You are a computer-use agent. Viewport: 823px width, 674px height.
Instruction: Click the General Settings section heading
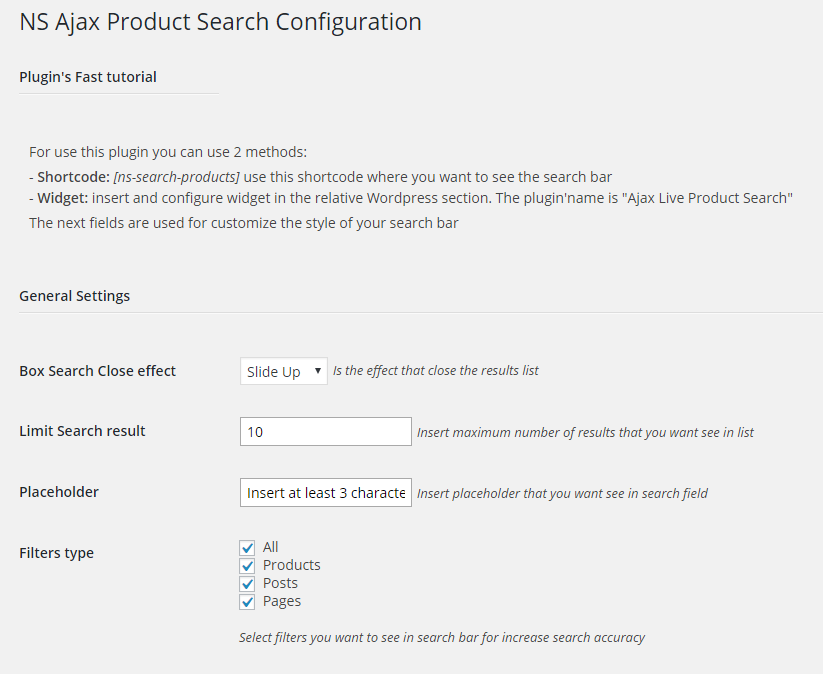75,296
